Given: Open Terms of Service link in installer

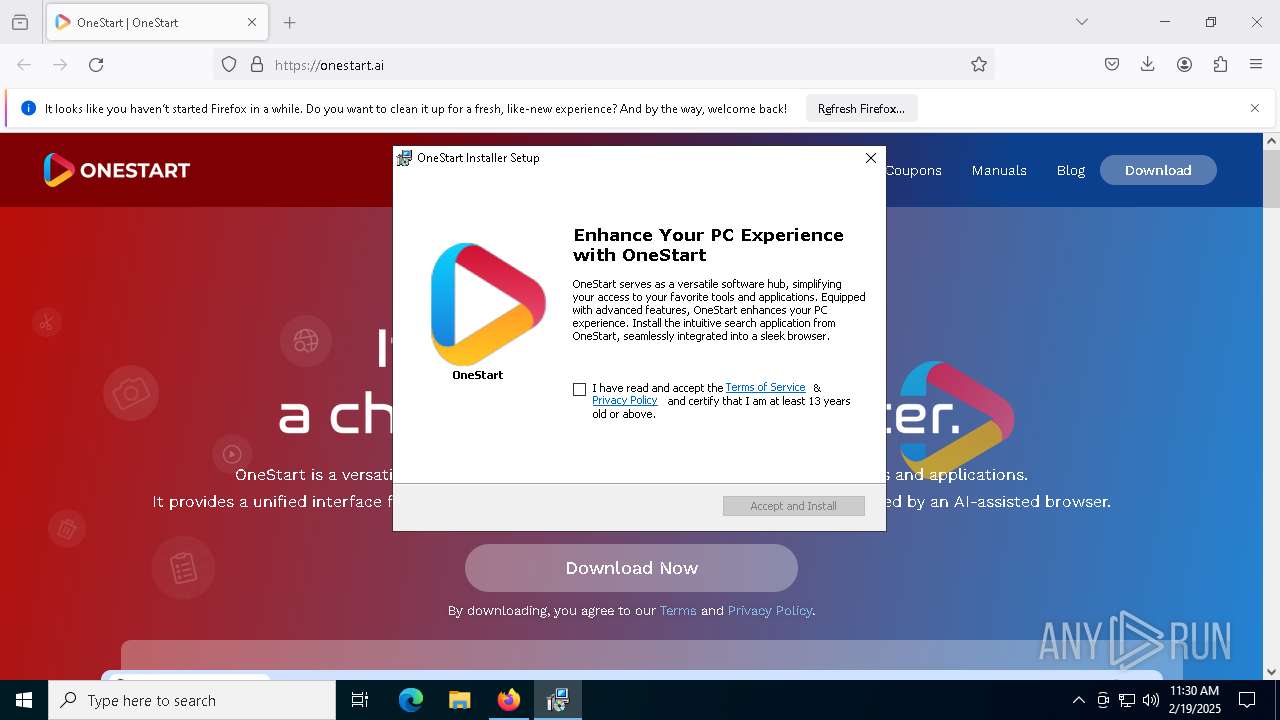Looking at the screenshot, I should click(765, 388).
